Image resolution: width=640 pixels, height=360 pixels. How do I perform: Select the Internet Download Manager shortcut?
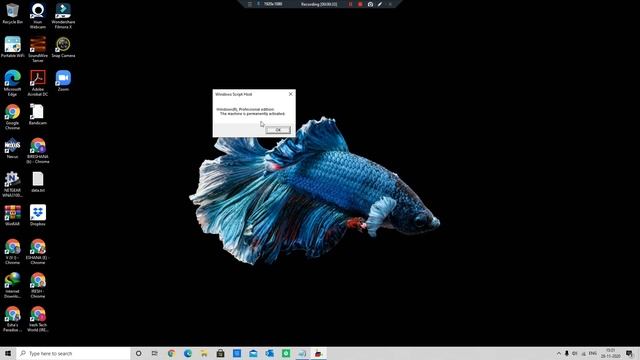click(12, 285)
